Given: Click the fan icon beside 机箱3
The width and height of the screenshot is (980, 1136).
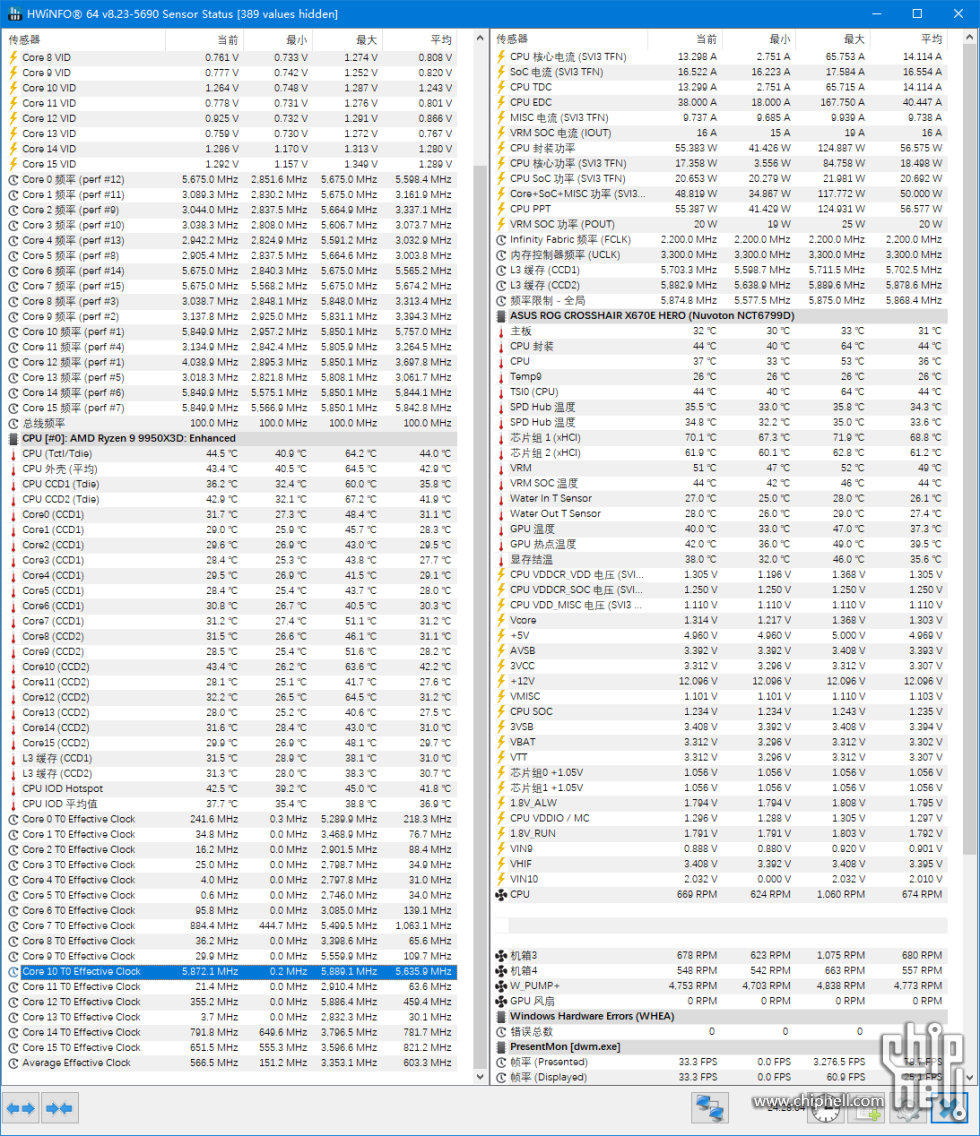Looking at the screenshot, I should coord(501,955).
